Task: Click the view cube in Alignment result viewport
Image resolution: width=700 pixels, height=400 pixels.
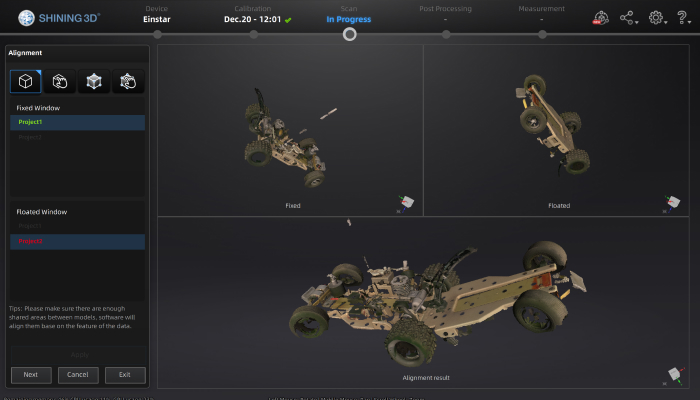Action: click(673, 376)
